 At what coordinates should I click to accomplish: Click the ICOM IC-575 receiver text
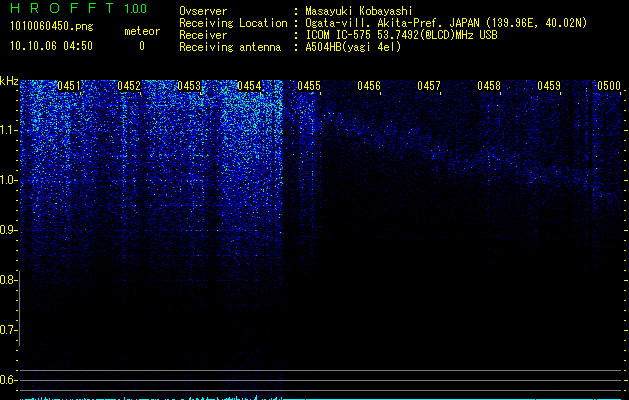click(x=401, y=35)
